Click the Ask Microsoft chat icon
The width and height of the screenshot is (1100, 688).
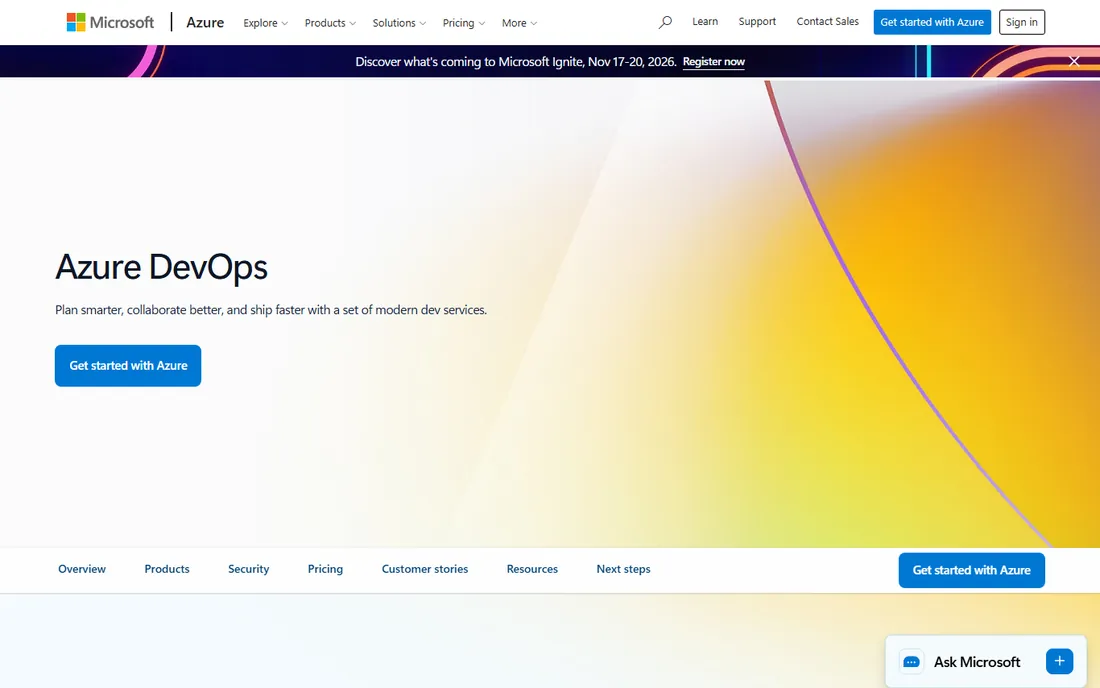[911, 662]
